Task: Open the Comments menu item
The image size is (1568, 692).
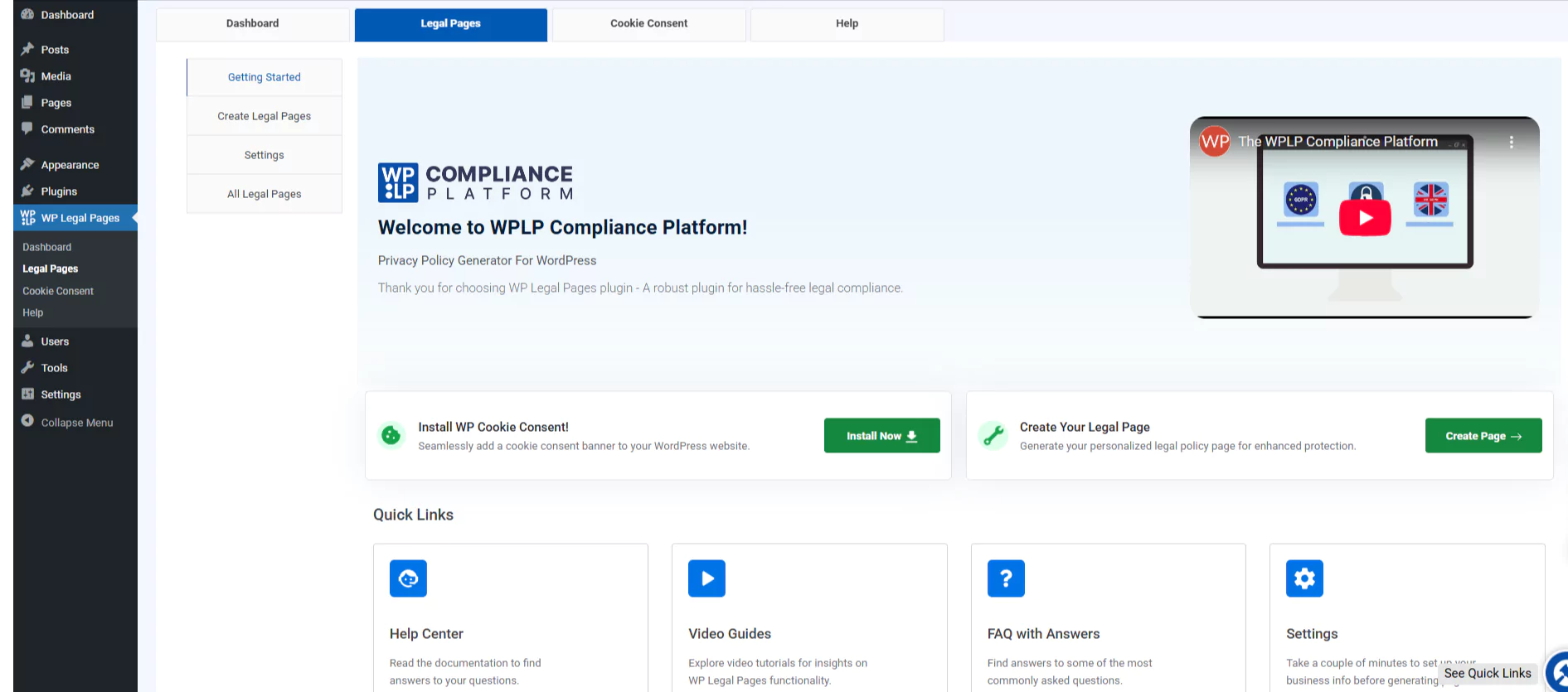Action: 75,129
